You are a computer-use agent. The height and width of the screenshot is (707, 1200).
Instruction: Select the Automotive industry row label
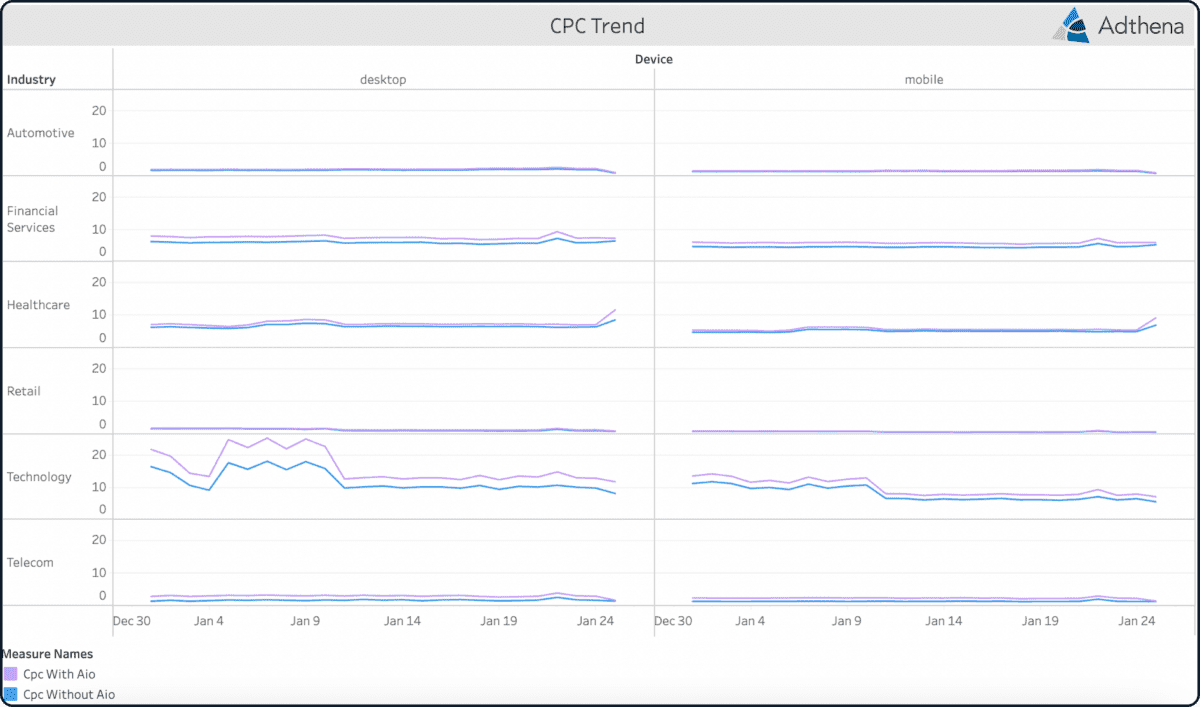coord(41,132)
